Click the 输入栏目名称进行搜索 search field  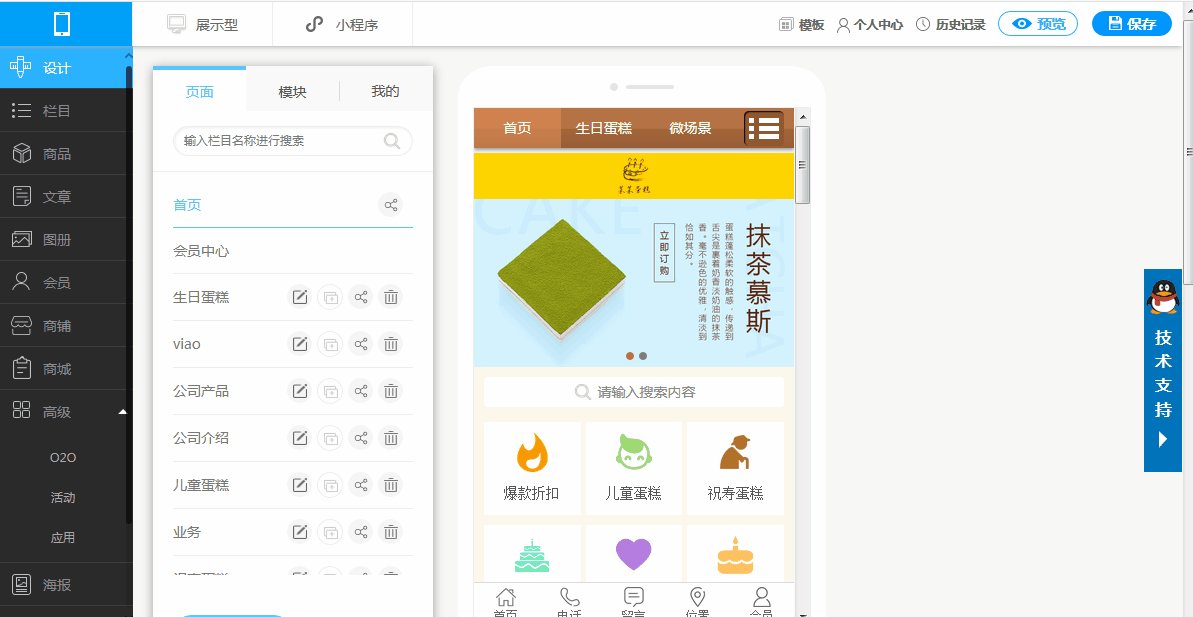(x=293, y=141)
